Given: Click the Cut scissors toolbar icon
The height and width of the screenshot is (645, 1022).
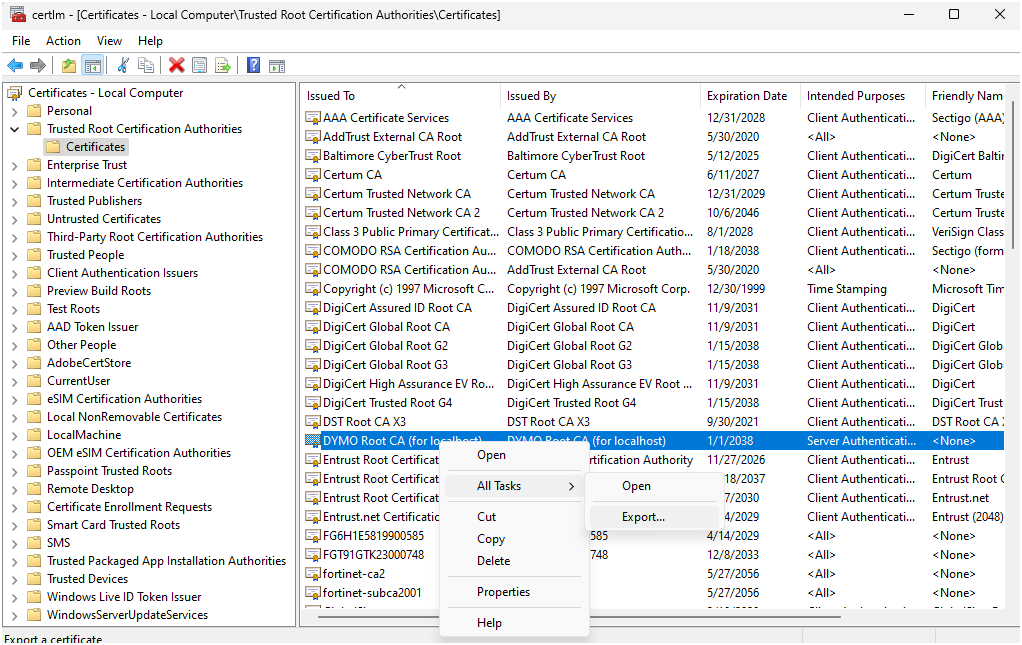Looking at the screenshot, I should pyautogui.click(x=123, y=65).
